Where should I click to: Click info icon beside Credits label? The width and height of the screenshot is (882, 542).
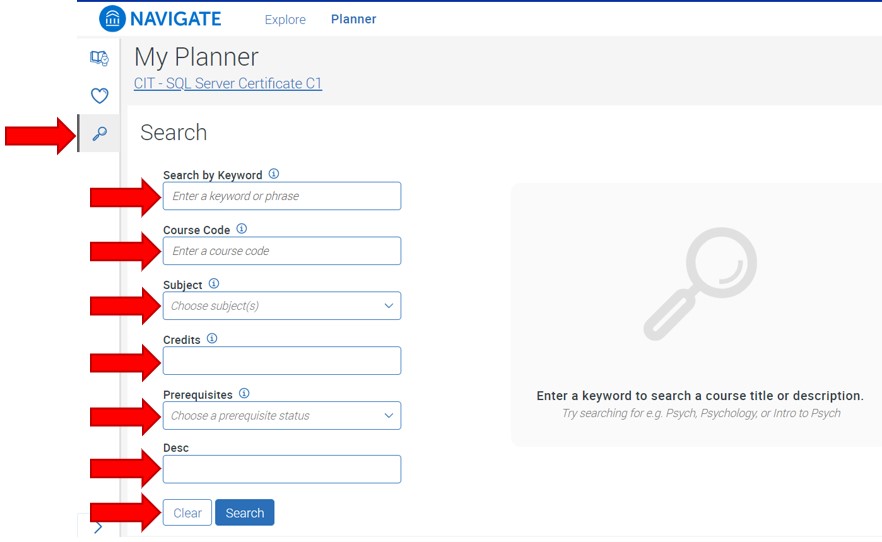(x=212, y=339)
